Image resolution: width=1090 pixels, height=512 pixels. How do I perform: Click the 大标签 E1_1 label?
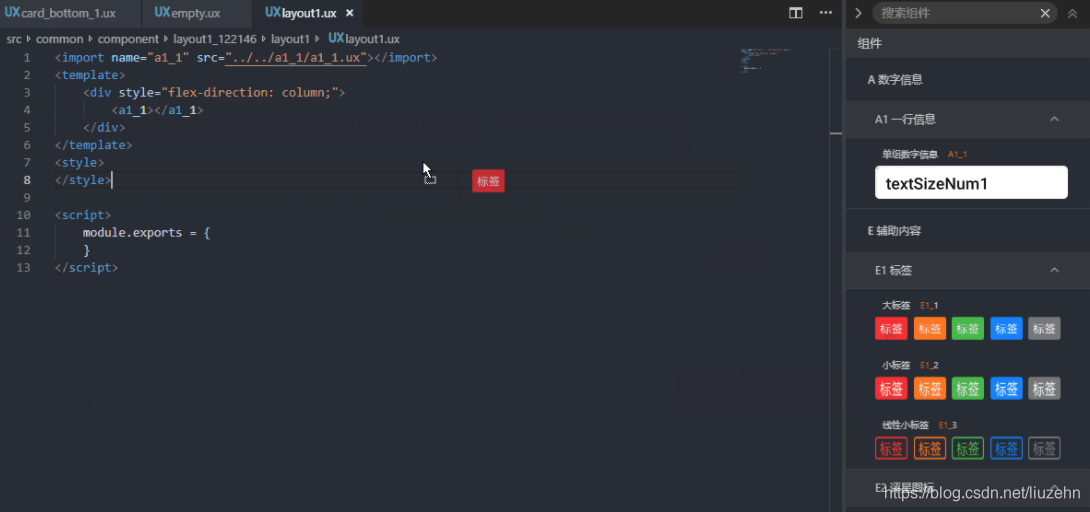tap(910, 305)
